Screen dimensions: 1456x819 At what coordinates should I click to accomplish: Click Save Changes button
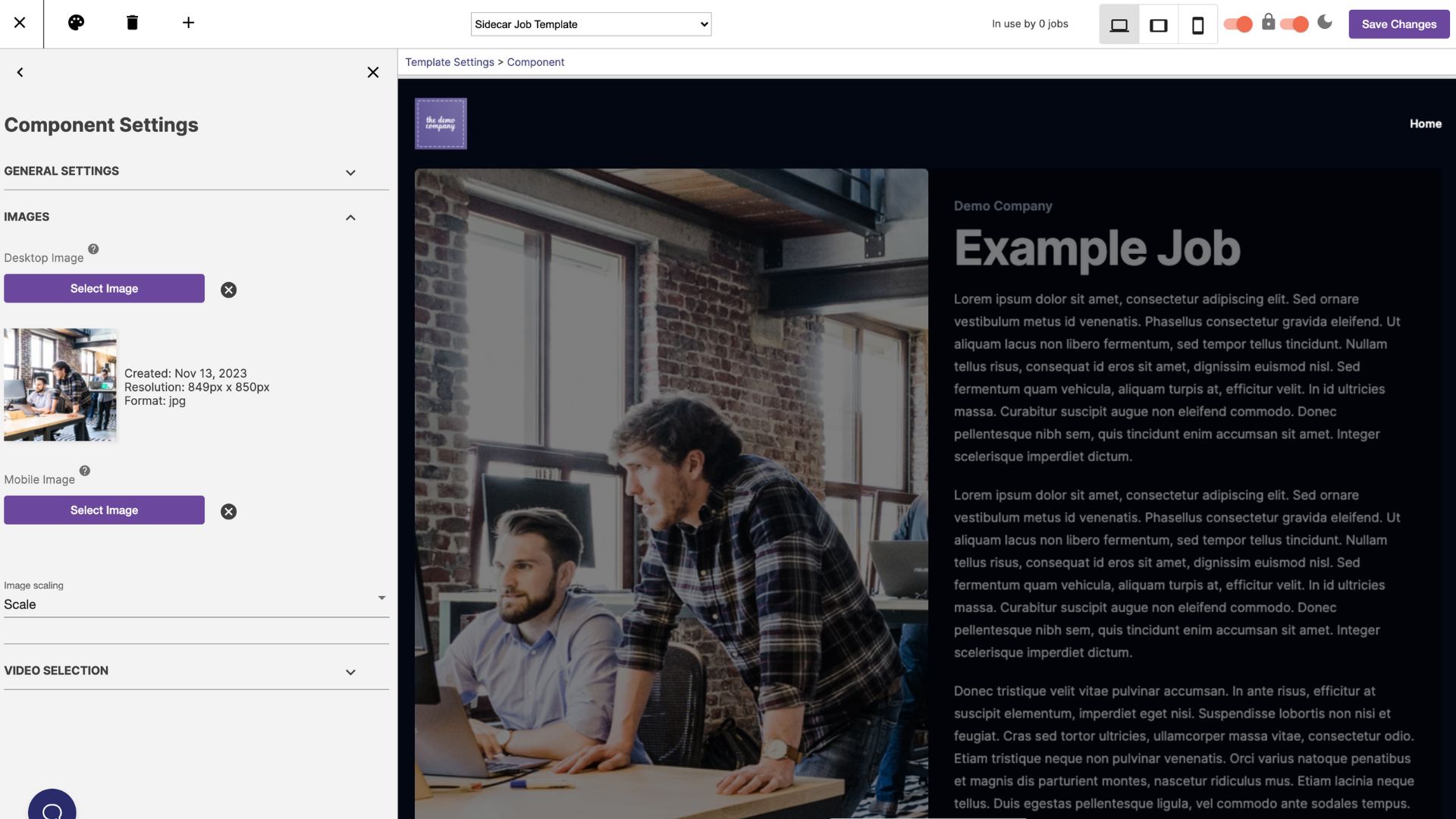(1399, 24)
